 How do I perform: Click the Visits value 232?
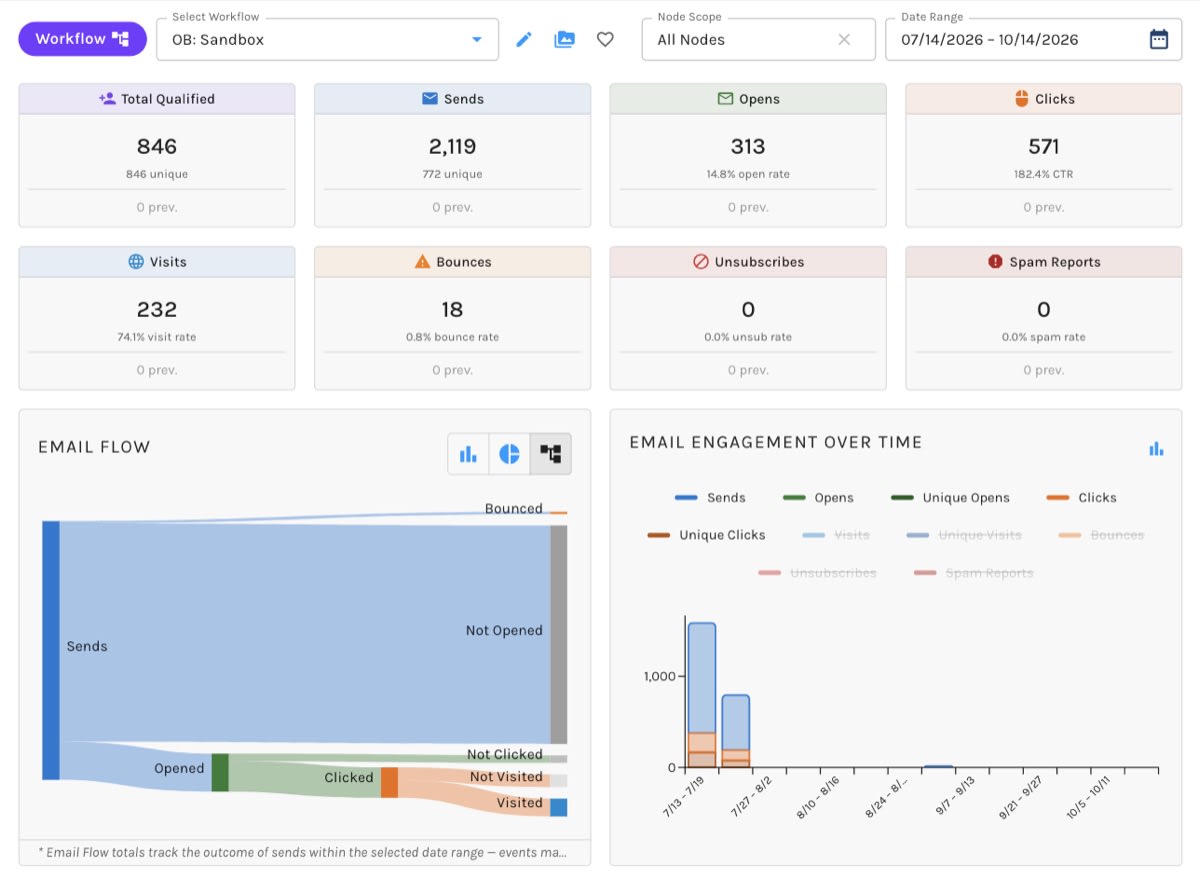[157, 310]
